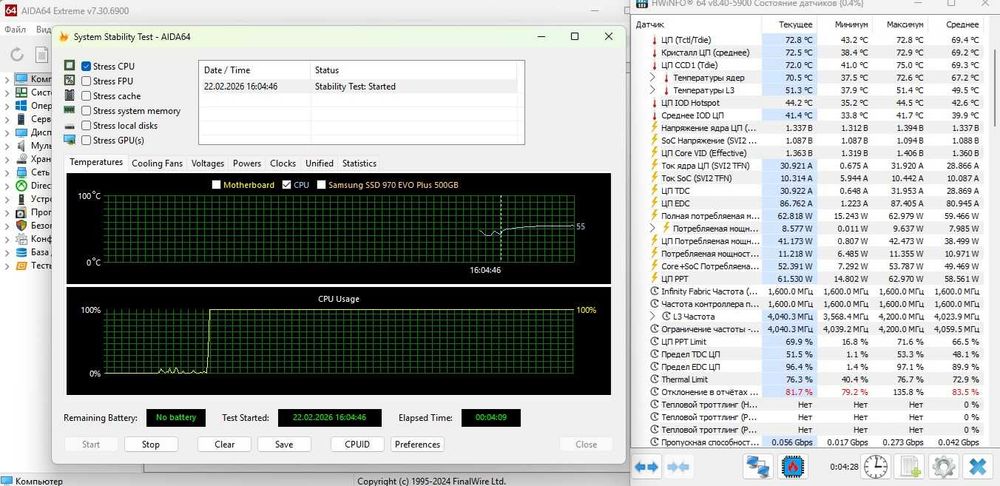Click the Текущее column header in HWiNFO
Image resolution: width=1000 pixels, height=486 pixels.
[789, 24]
